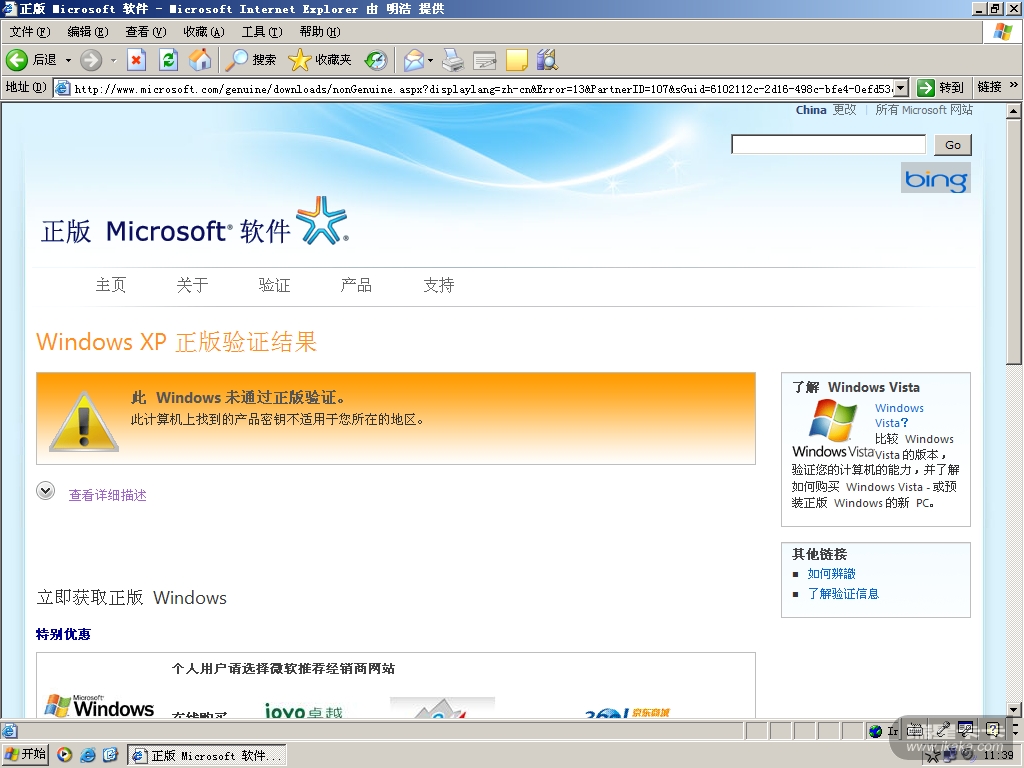The width and height of the screenshot is (1024, 768).
Task: Click the scrollbar down arrow
Action: [1014, 710]
